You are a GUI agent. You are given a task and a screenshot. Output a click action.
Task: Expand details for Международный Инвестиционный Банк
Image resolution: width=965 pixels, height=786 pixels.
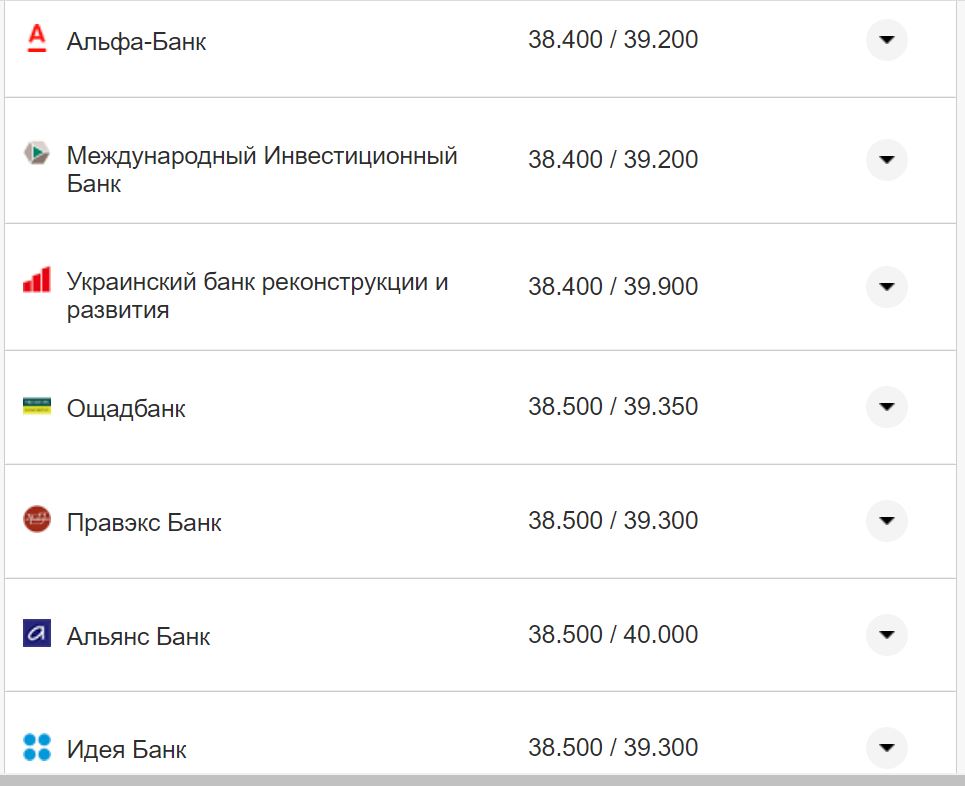(886, 160)
